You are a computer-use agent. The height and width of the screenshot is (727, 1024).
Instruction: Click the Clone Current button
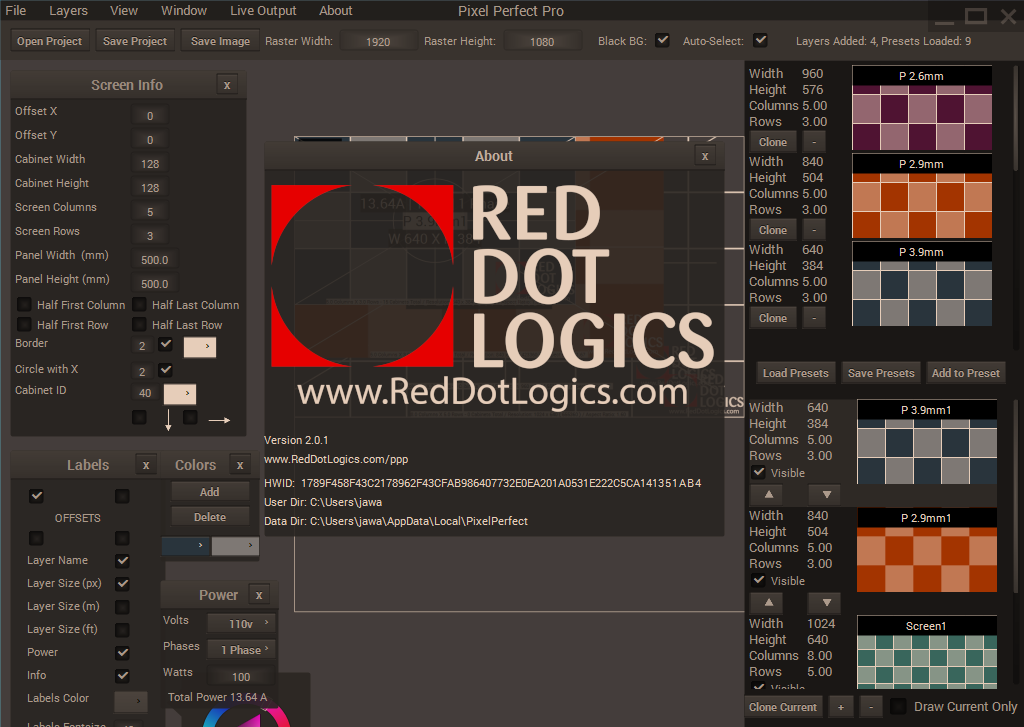point(782,707)
